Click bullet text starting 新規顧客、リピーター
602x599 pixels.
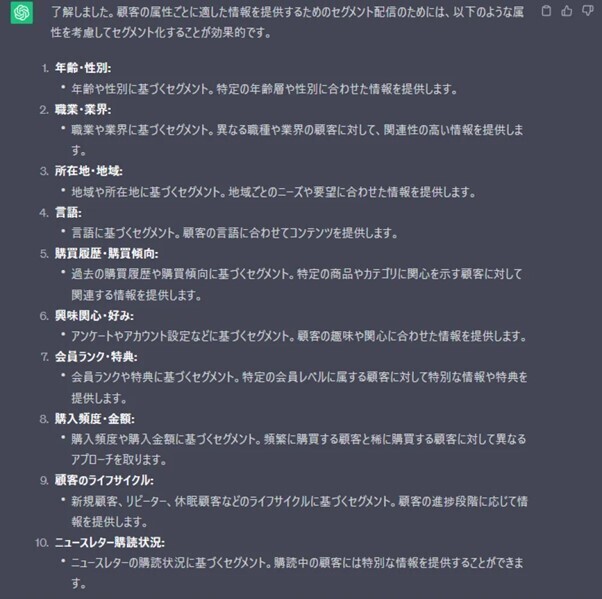(299, 511)
